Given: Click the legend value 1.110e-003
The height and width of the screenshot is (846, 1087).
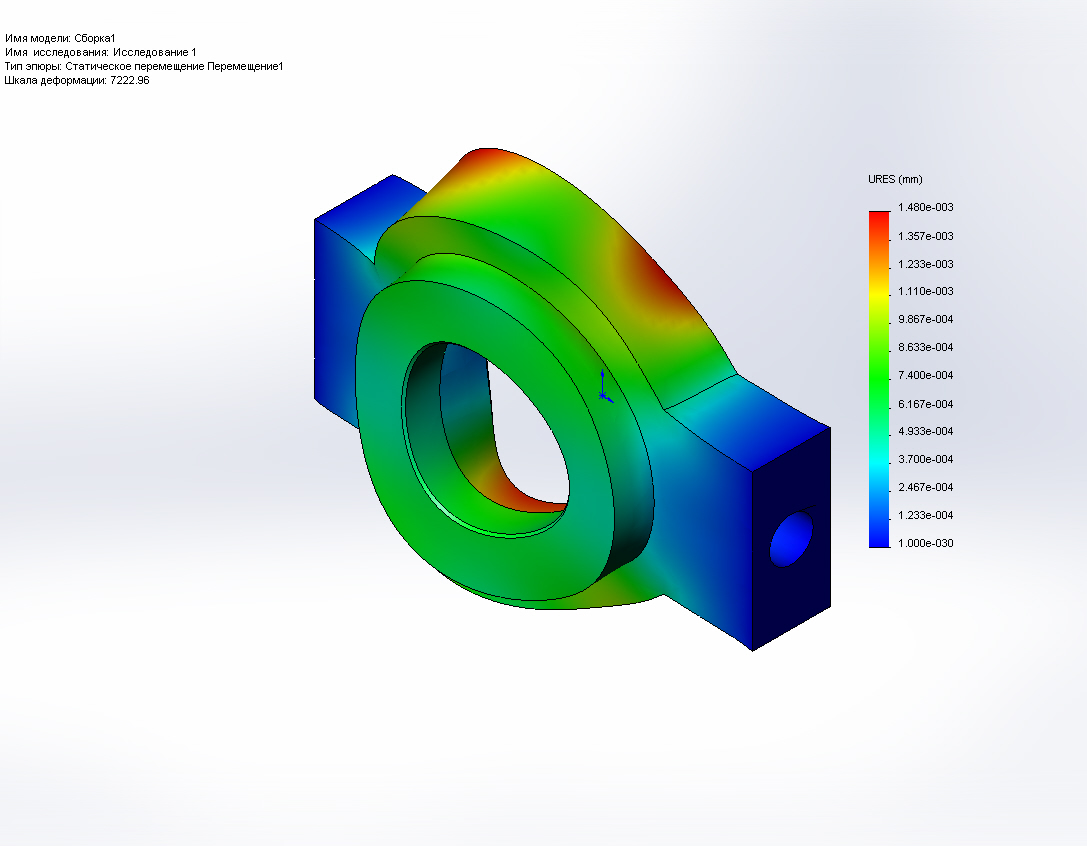Looking at the screenshot, I should [925, 291].
